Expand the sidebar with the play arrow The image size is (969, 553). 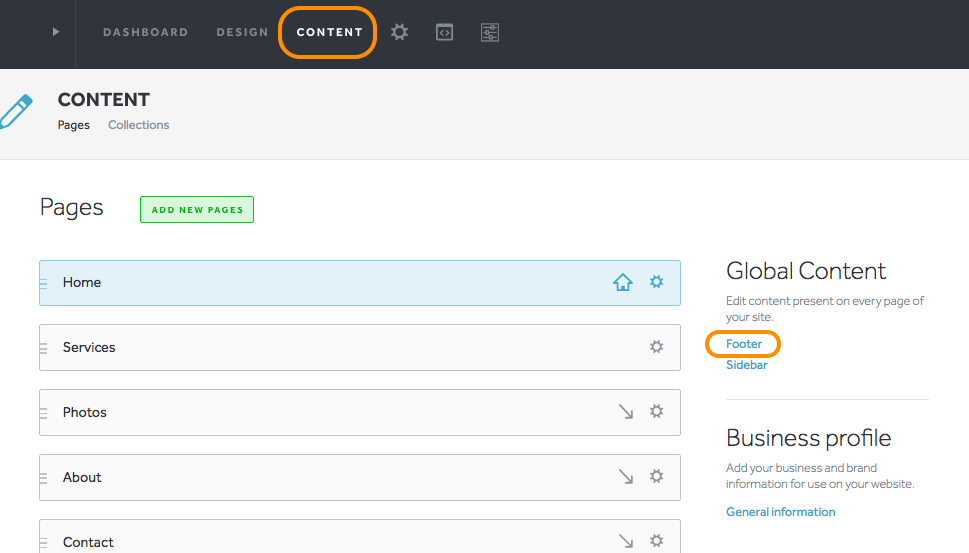point(56,32)
